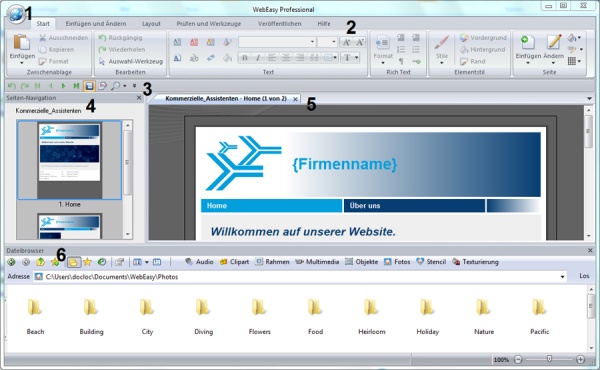Open the Texturierung category in Dateibrowser
600x370 pixels.
click(x=475, y=262)
